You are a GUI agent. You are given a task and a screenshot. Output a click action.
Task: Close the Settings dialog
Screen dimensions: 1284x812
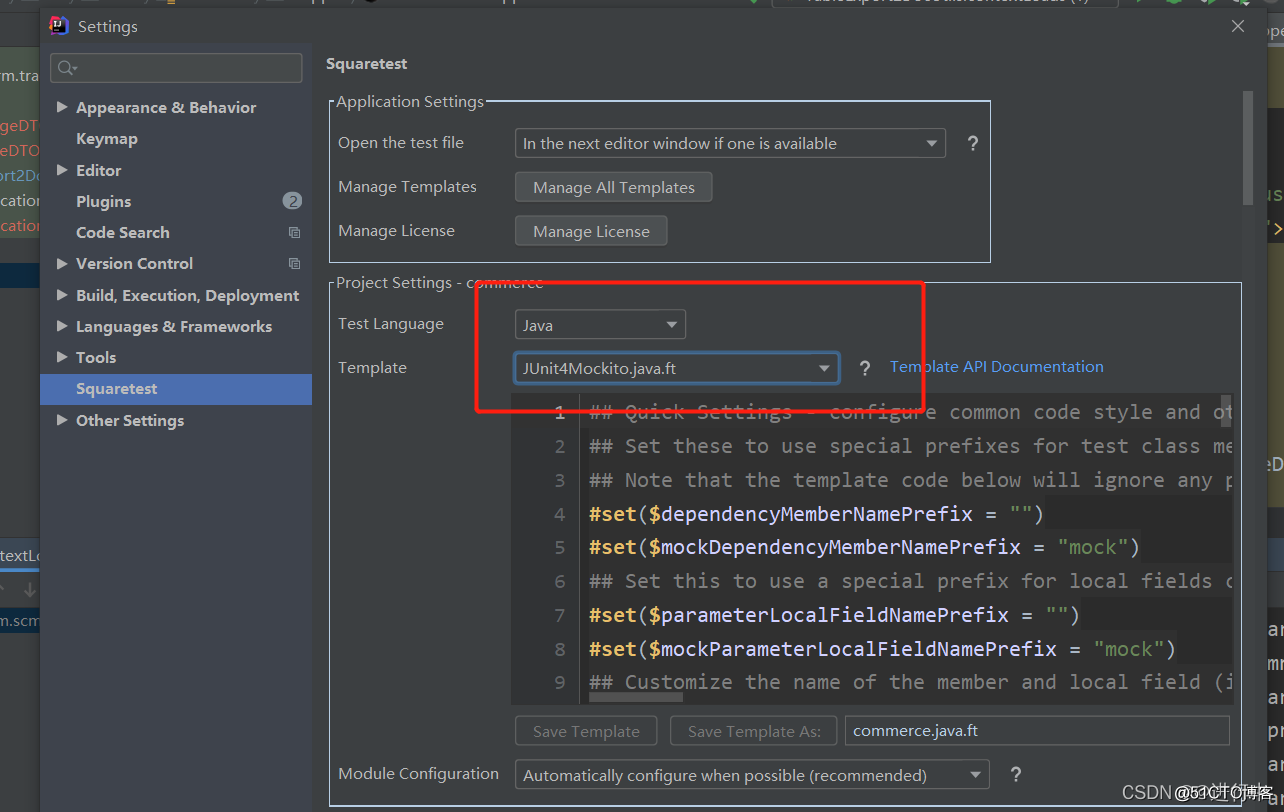[1238, 26]
